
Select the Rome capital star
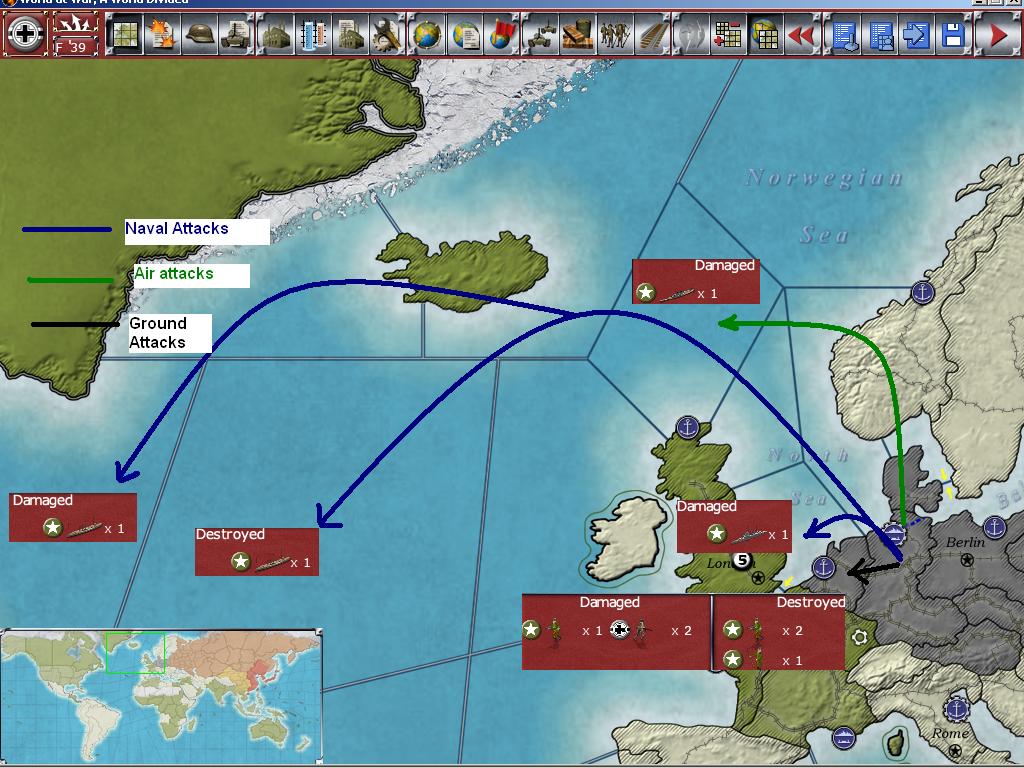[x=955, y=750]
